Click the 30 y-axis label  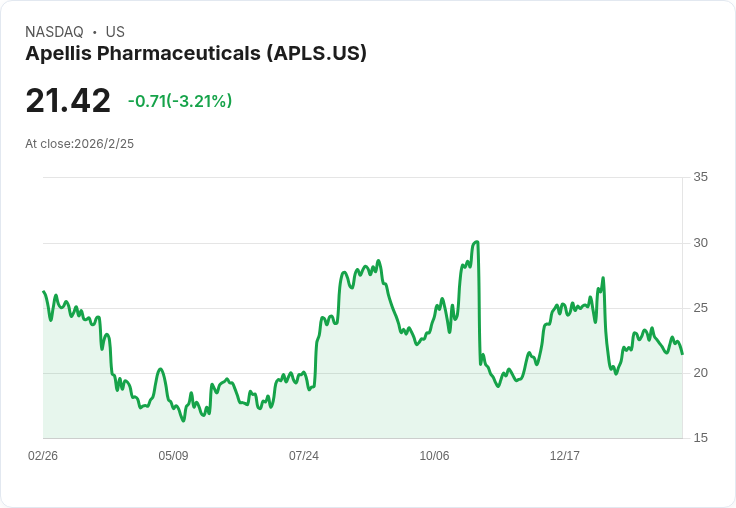(700, 243)
